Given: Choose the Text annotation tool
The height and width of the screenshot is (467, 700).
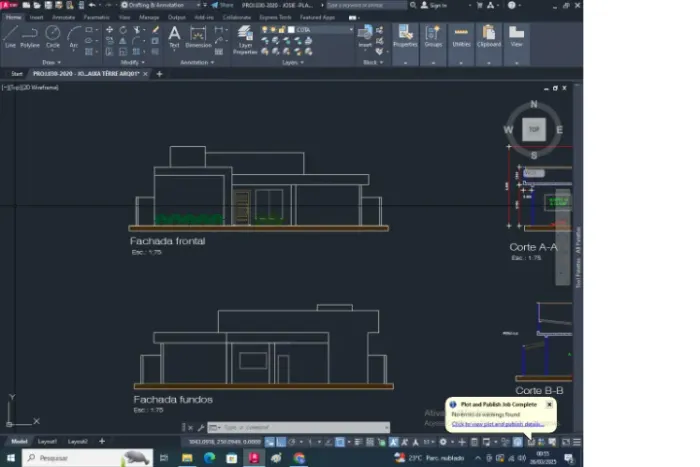Looking at the screenshot, I should pyautogui.click(x=174, y=36).
